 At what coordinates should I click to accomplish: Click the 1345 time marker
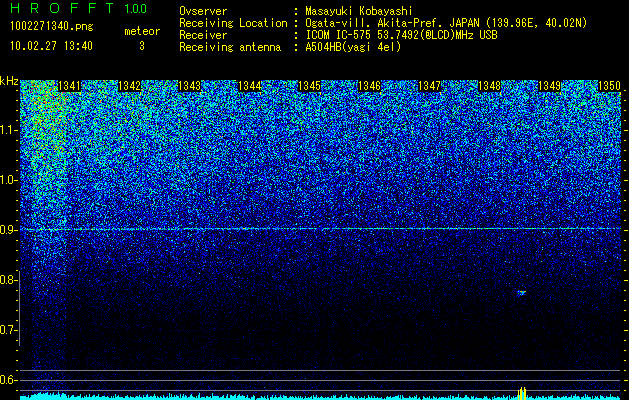(x=309, y=86)
